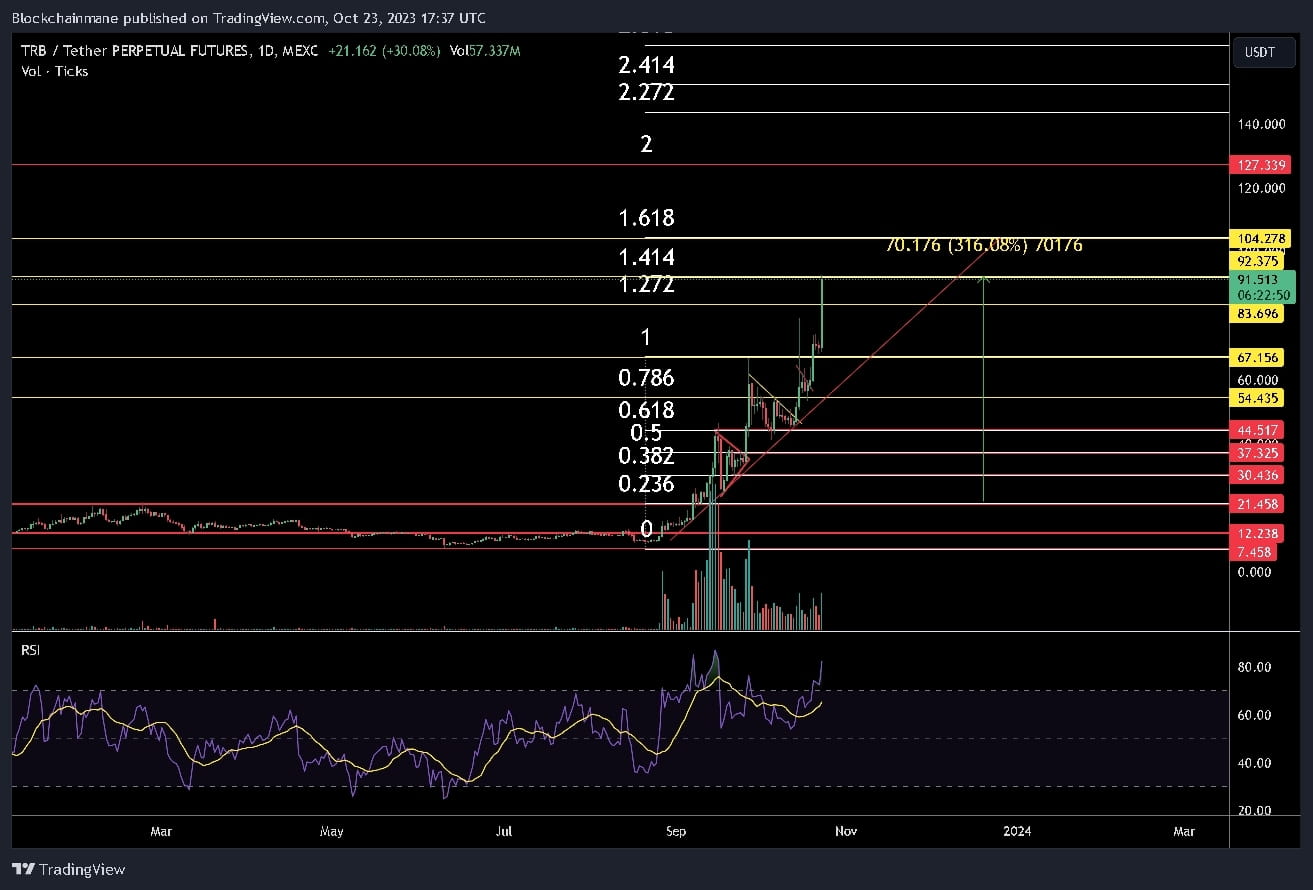The image size is (1313, 890).
Task: Click the 30.436 red price tag
Action: pos(1259,476)
